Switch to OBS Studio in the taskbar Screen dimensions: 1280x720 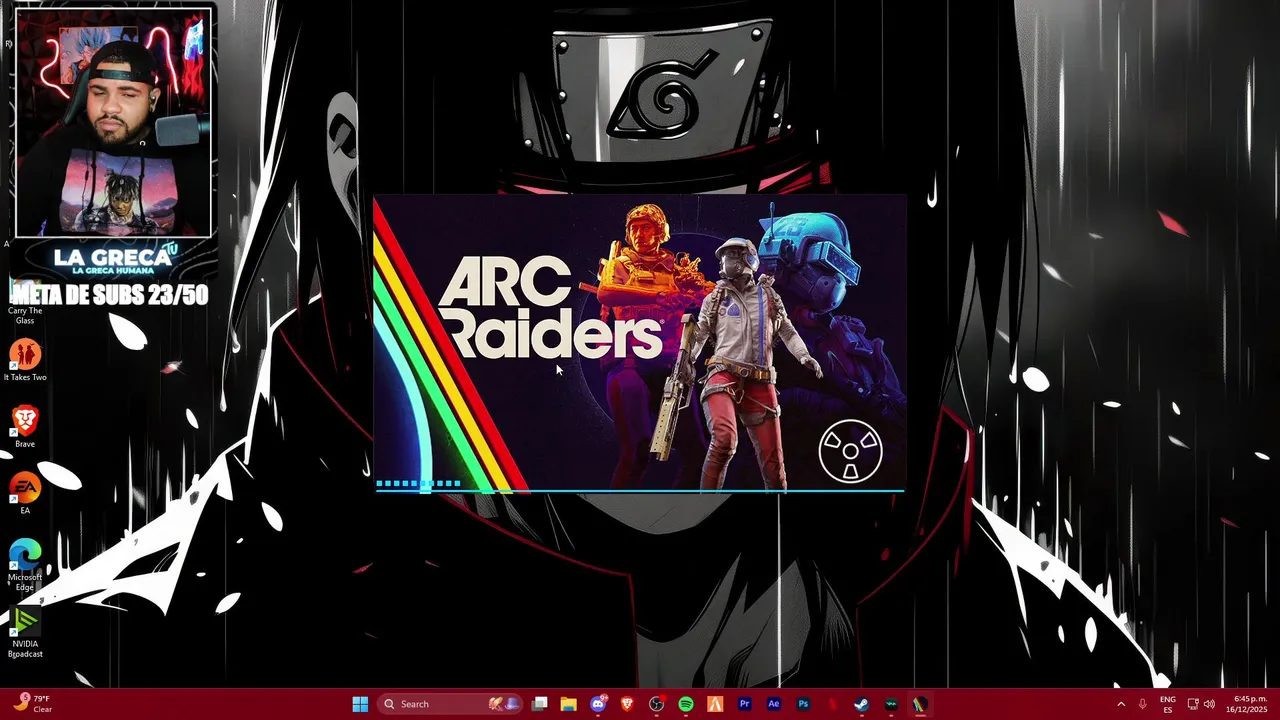tap(656, 704)
